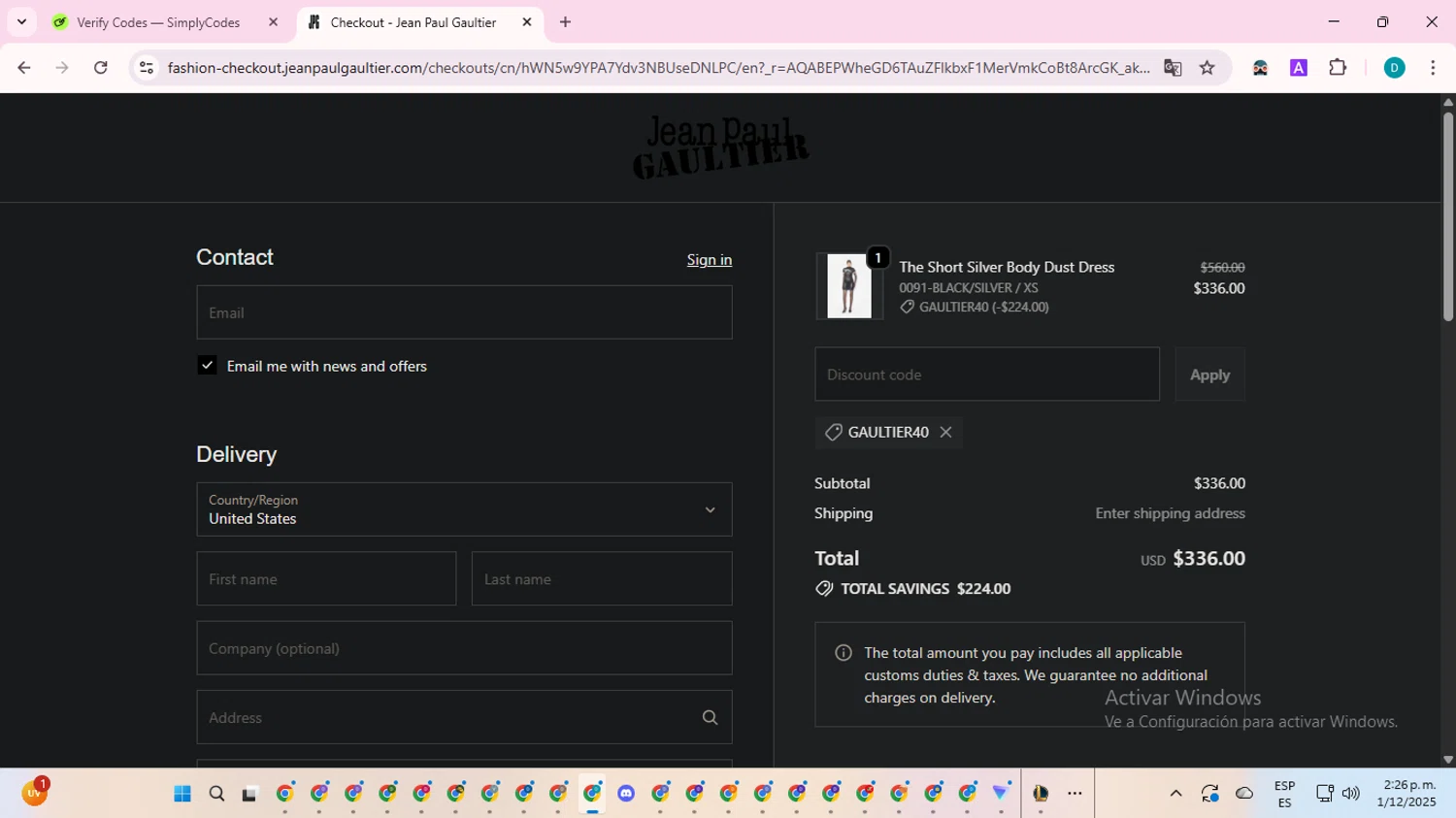Image resolution: width=1456 pixels, height=818 pixels.
Task: Click the struck-through $560.00 price
Action: coord(1222,268)
